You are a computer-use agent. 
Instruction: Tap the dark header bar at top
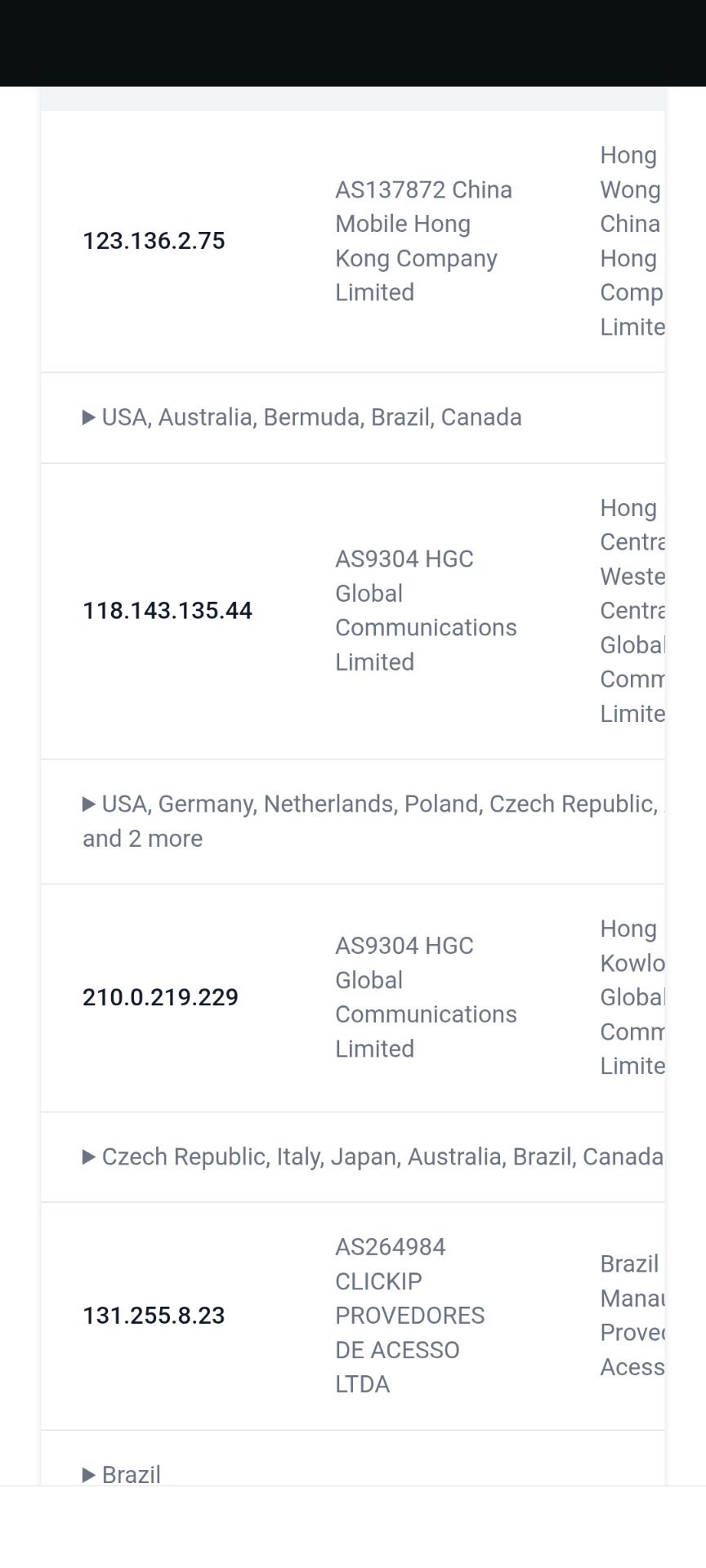(353, 42)
